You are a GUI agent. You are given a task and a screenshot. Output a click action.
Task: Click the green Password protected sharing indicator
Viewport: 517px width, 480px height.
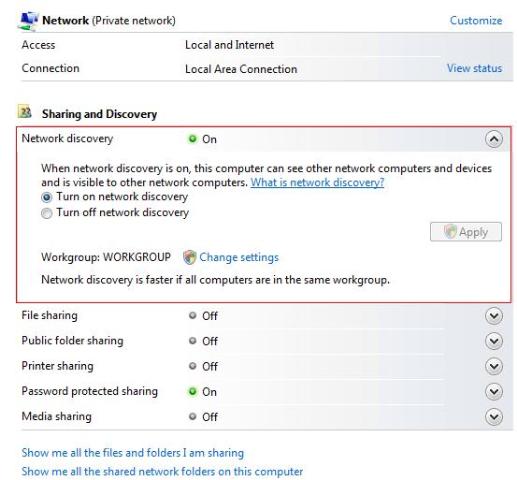click(192, 391)
